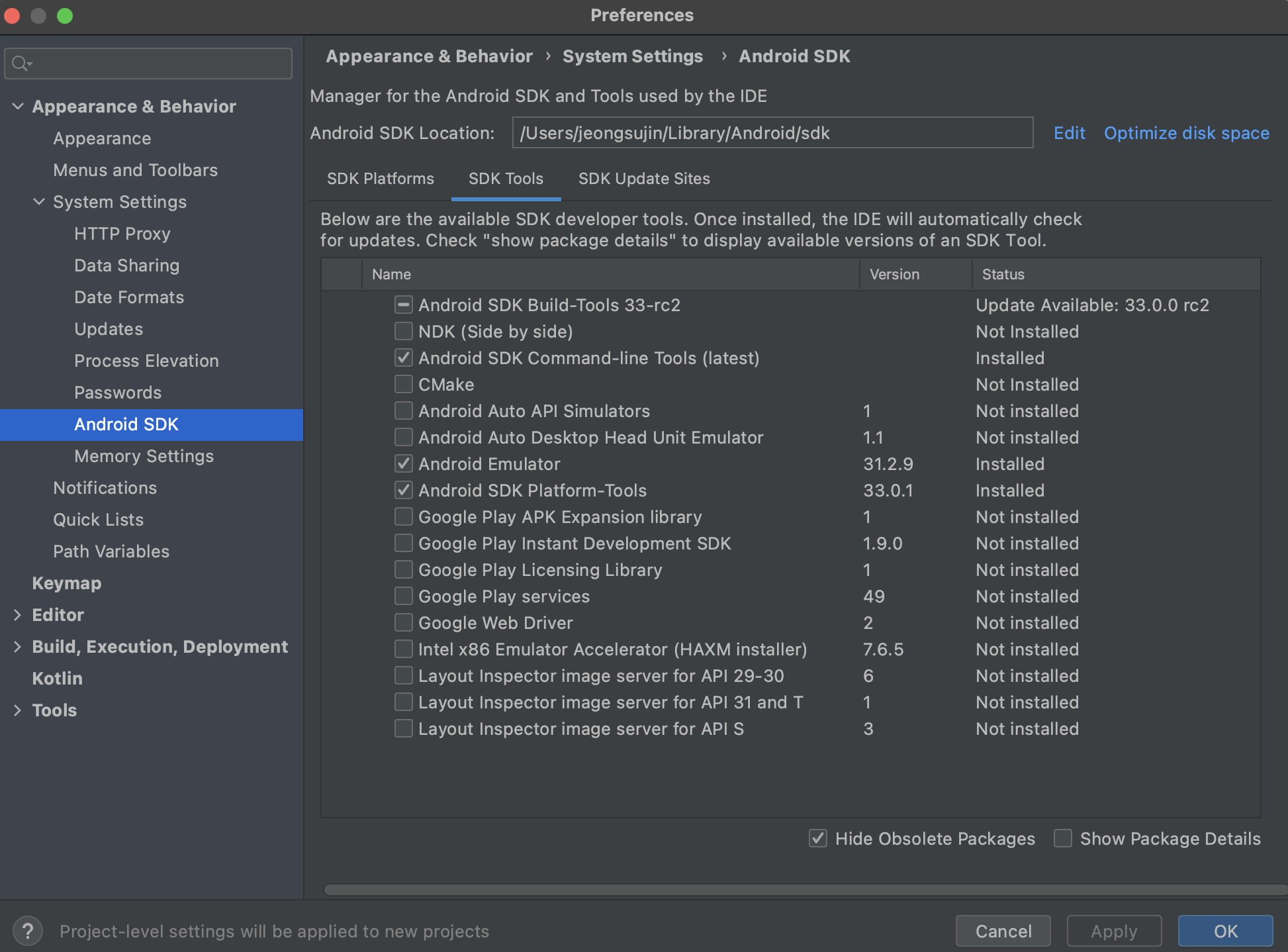The image size is (1288, 952).
Task: Check Intel x86 Emulator Accelerator checkbox
Action: (404, 649)
